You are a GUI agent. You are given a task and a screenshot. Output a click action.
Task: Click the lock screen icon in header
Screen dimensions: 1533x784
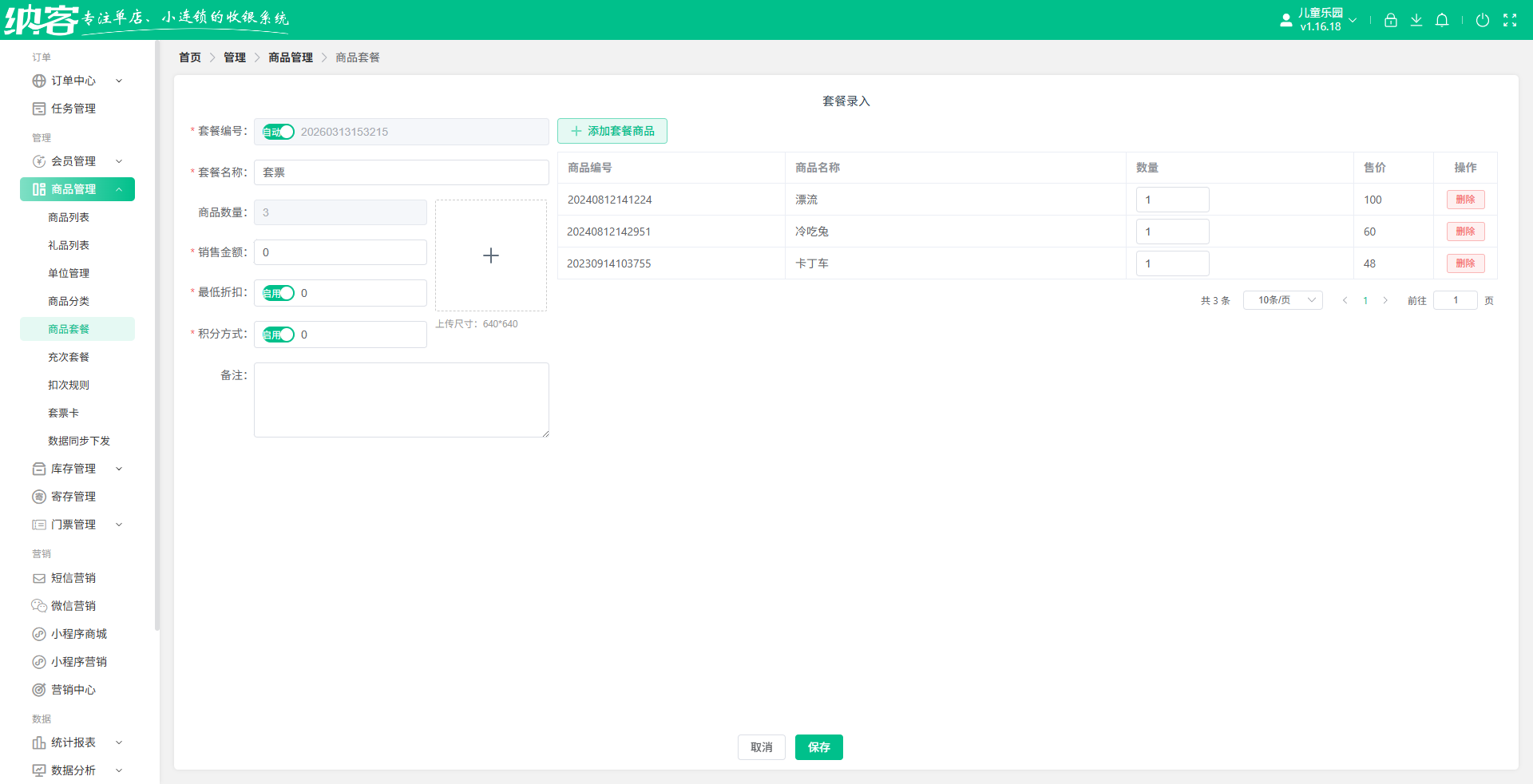[1390, 20]
